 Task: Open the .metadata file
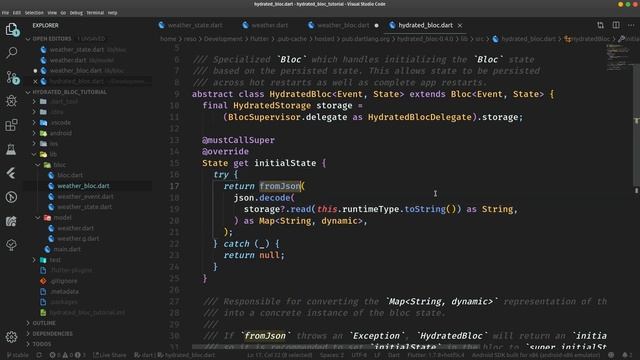coord(64,292)
